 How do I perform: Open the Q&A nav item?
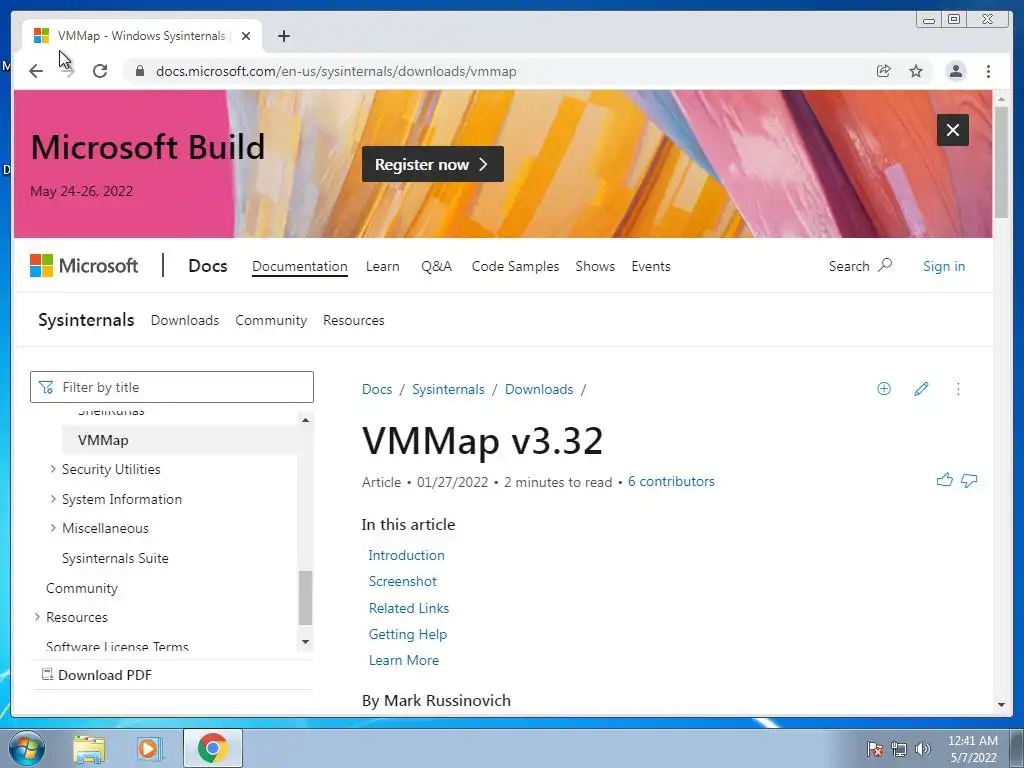tap(436, 266)
